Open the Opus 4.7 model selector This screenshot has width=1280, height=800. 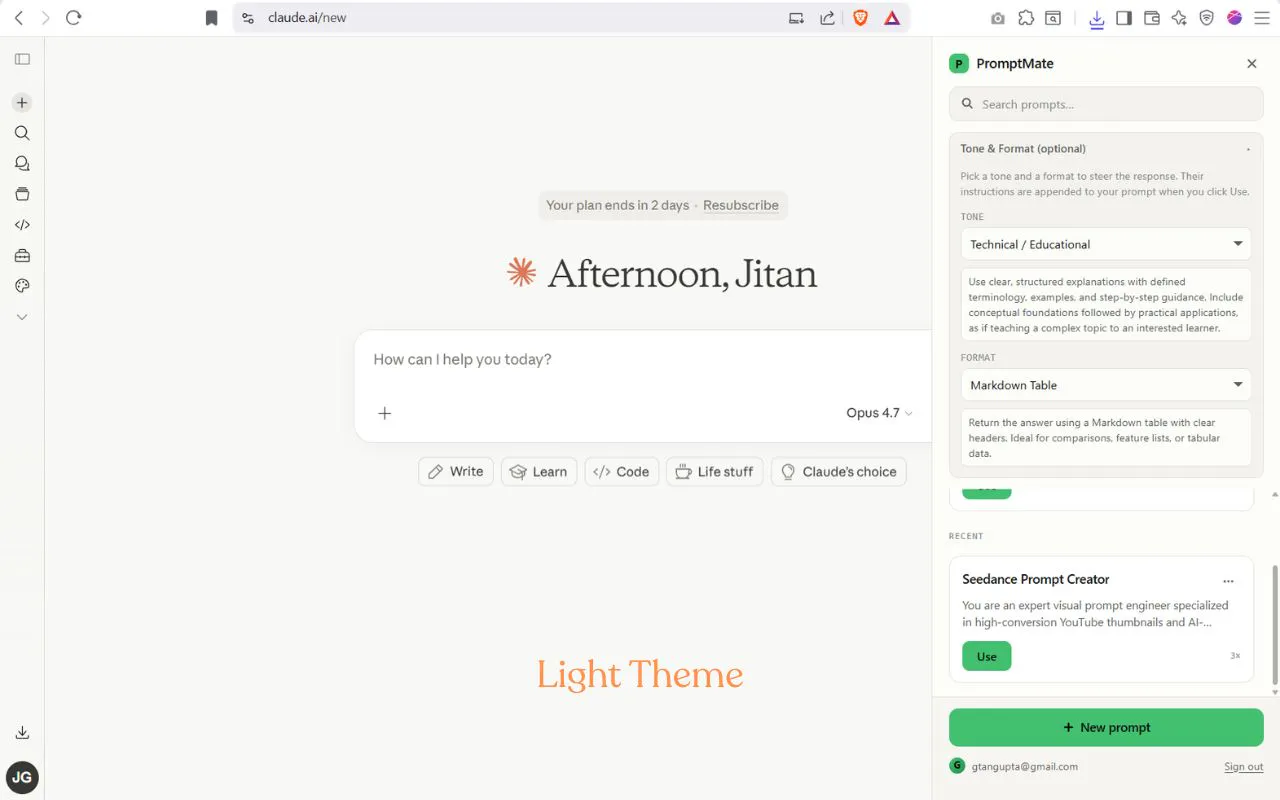[879, 413]
